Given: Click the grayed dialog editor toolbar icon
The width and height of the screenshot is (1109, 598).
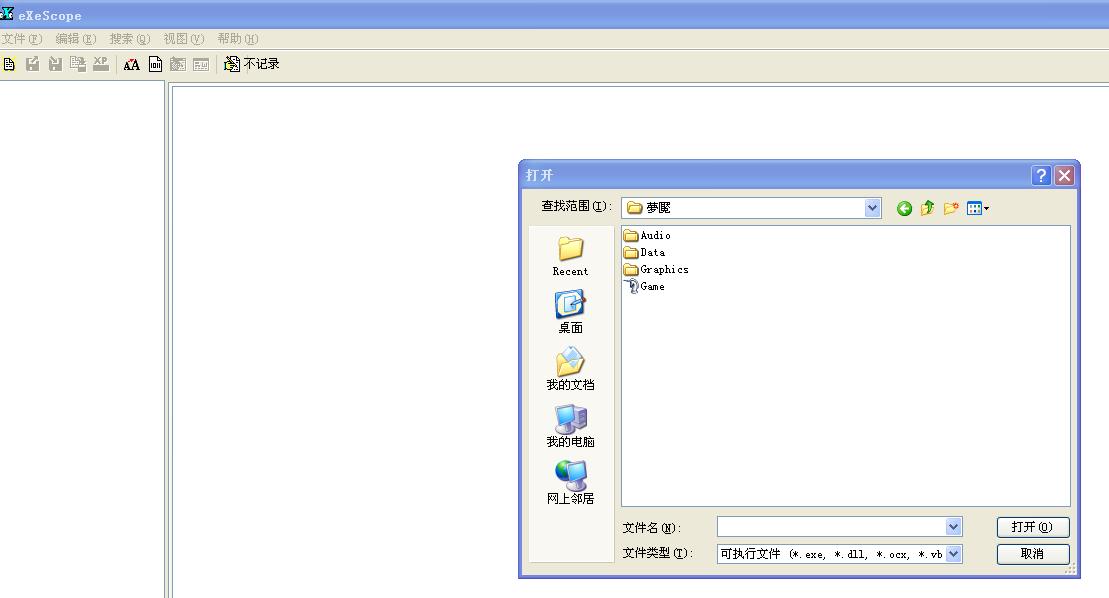Looking at the screenshot, I should tap(178, 65).
